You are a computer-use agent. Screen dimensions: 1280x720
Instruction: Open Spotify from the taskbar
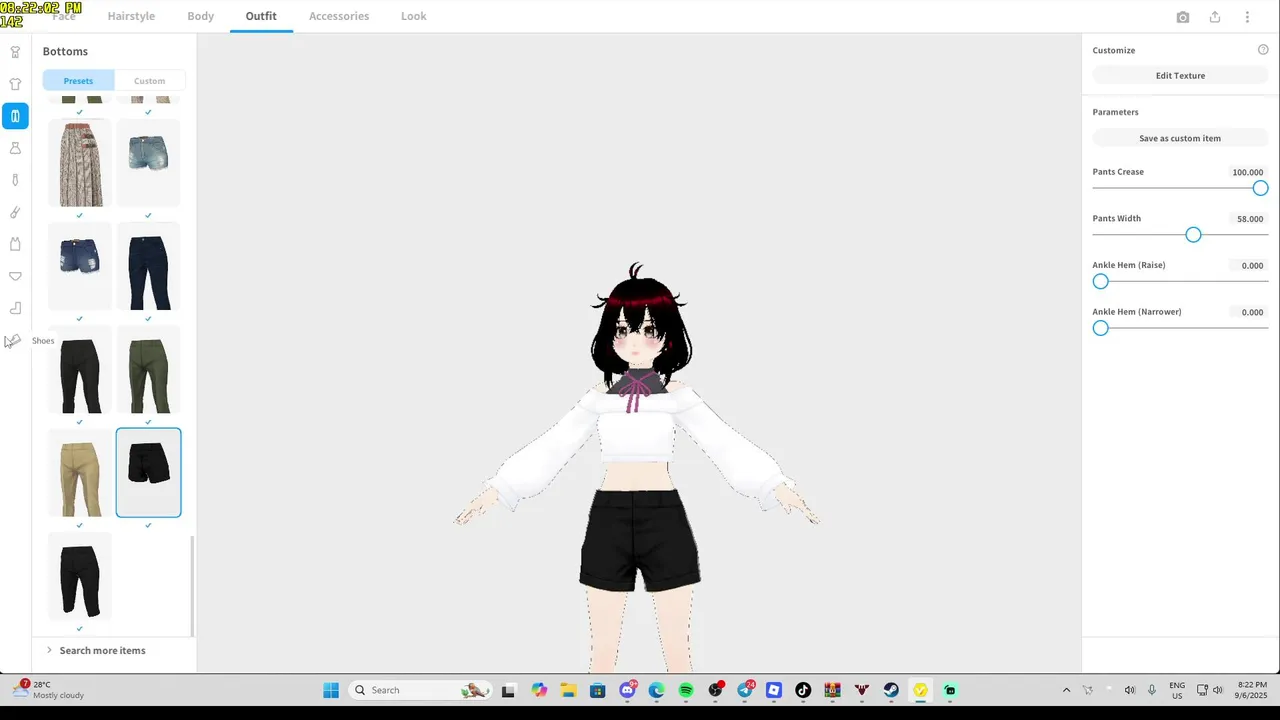click(x=686, y=690)
